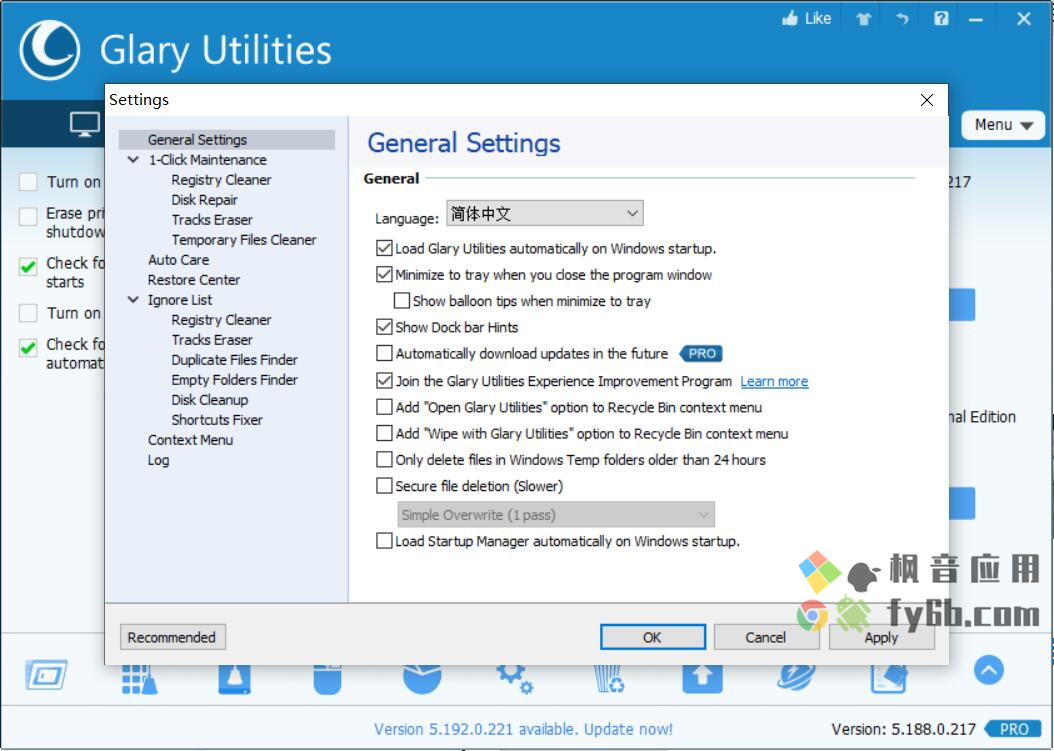Click PRO tag next to automatic updates option
The height and width of the screenshot is (751, 1054).
pos(701,354)
